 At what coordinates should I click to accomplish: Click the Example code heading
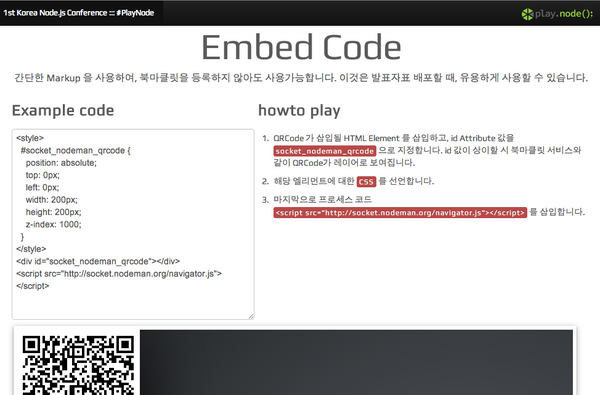pos(63,111)
